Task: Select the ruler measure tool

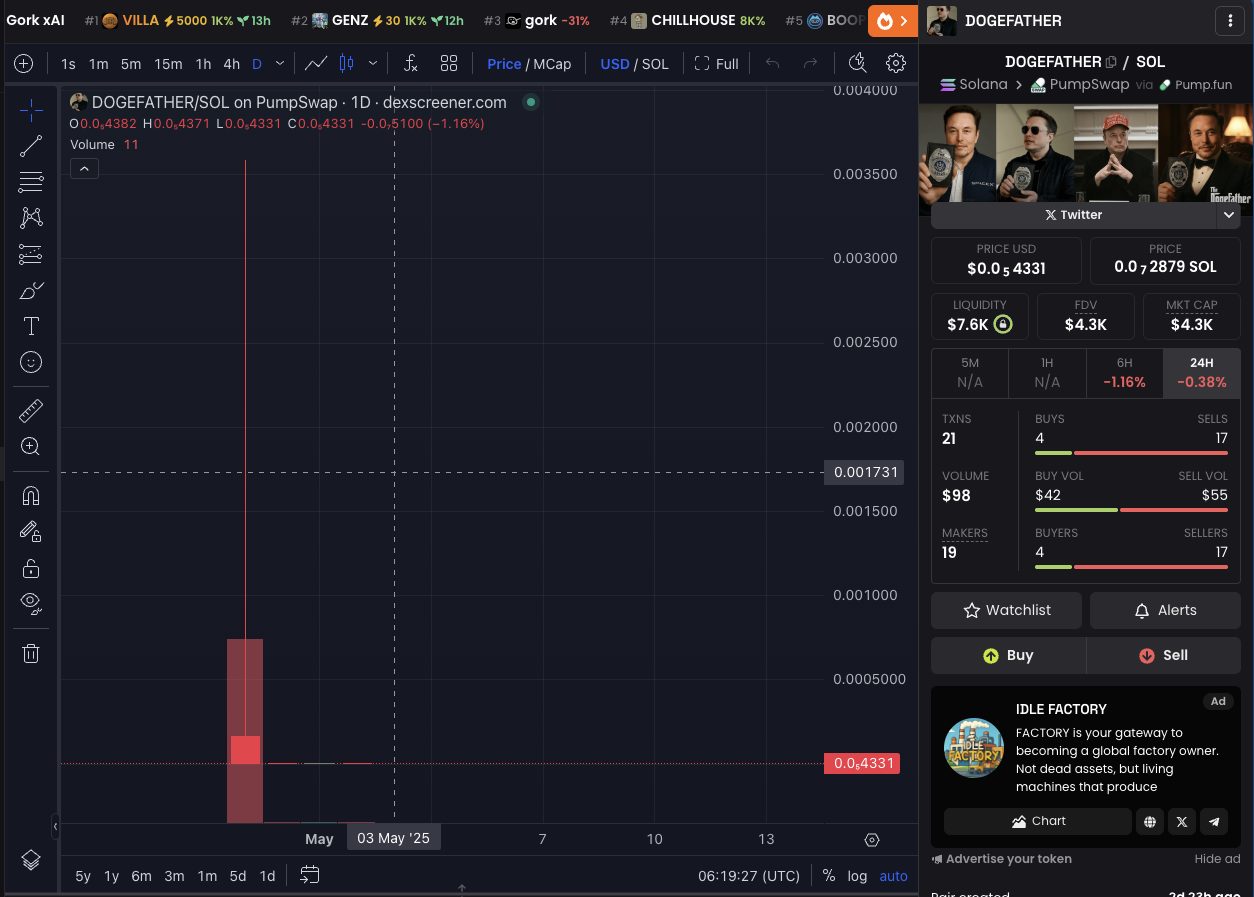Action: point(31,410)
